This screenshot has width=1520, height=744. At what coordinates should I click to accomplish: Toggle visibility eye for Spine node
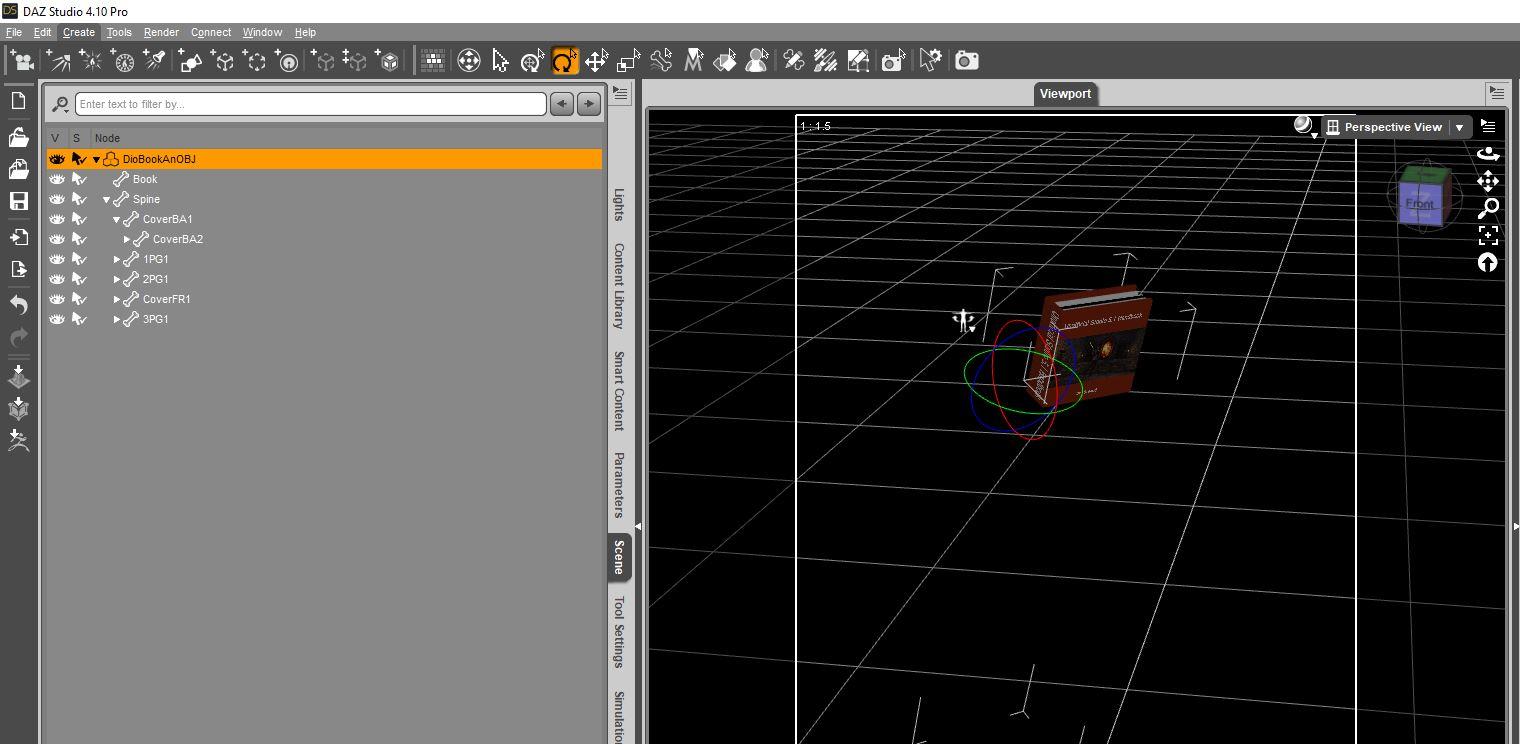pos(57,199)
